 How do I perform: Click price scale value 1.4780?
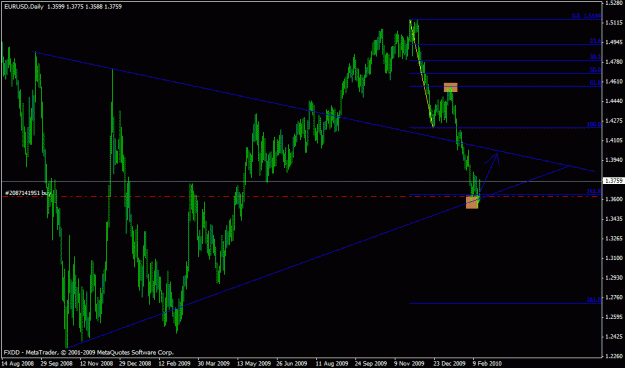coord(614,62)
